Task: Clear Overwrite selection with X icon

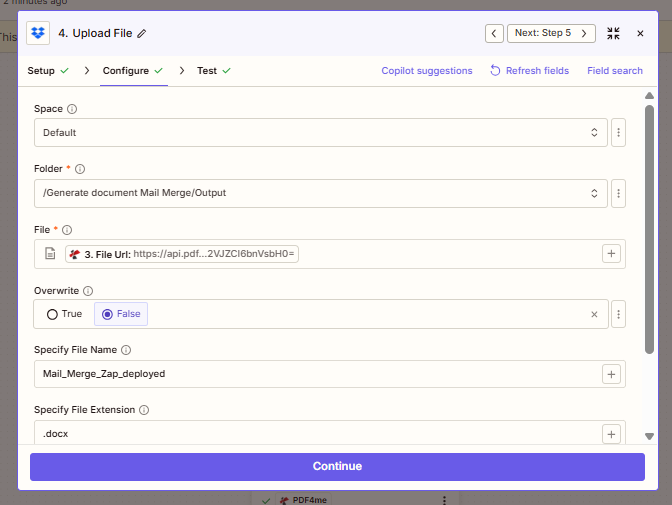Action: pos(594,314)
